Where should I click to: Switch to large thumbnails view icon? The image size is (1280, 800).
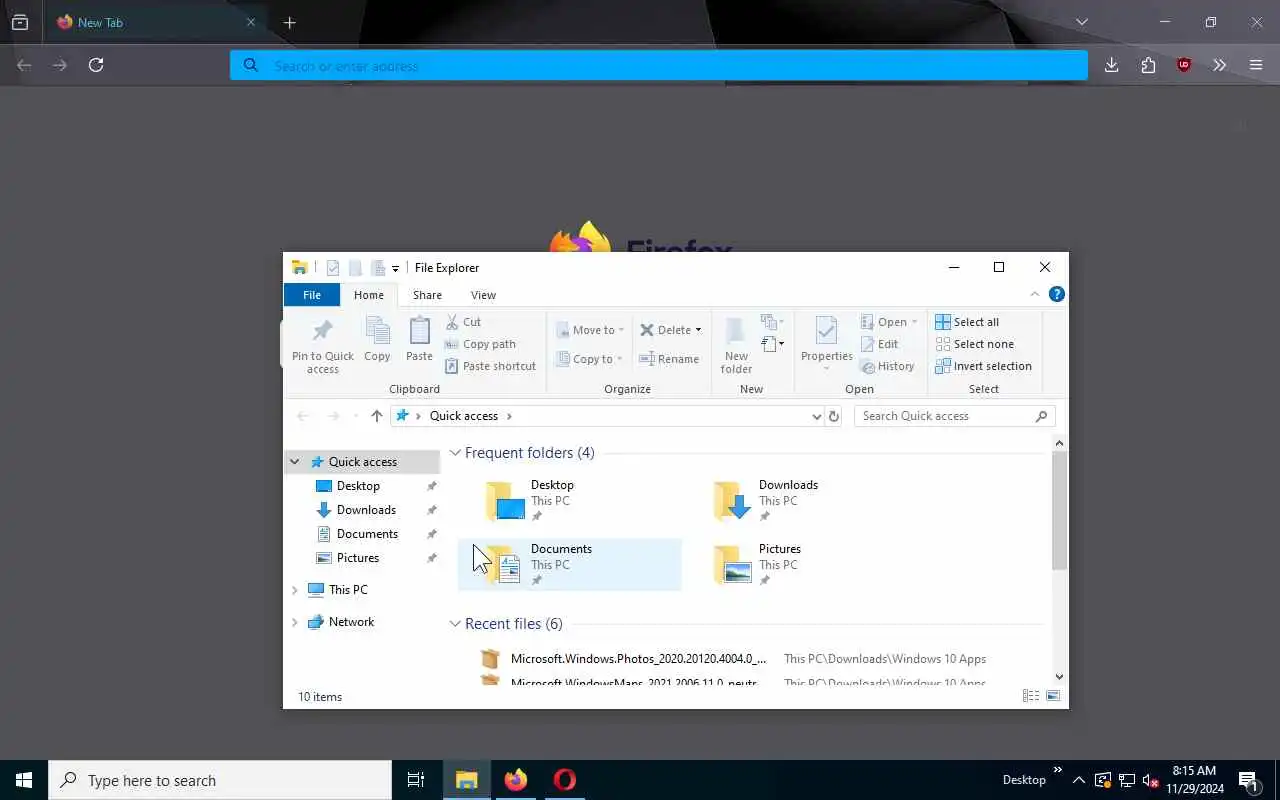(1053, 696)
